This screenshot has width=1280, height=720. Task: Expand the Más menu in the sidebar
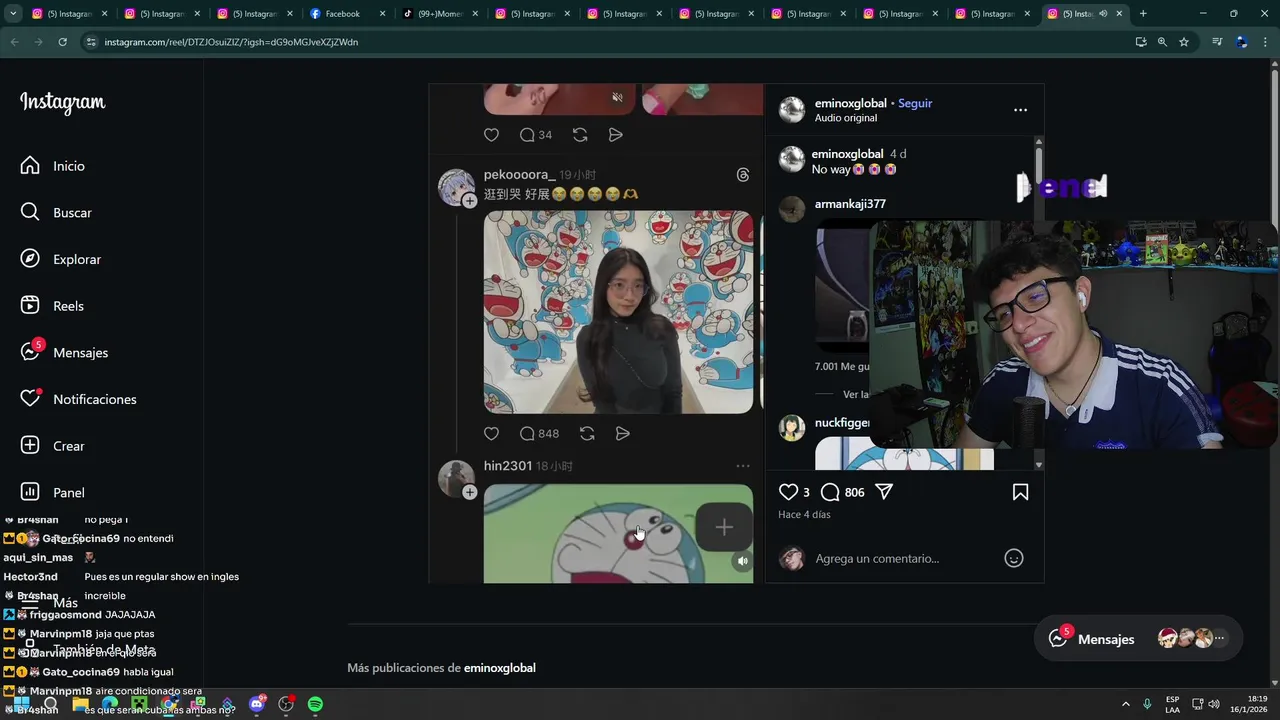click(x=50, y=603)
